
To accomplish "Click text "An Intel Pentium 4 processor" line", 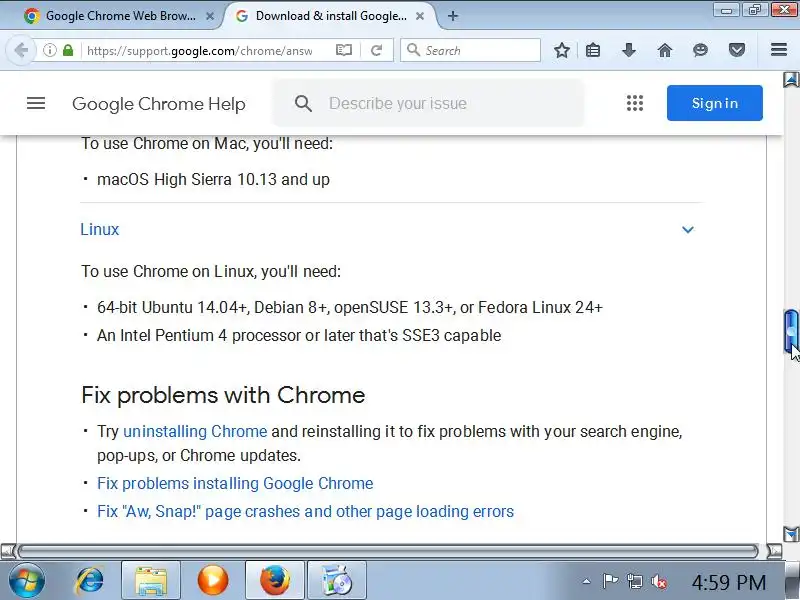I will point(299,335).
